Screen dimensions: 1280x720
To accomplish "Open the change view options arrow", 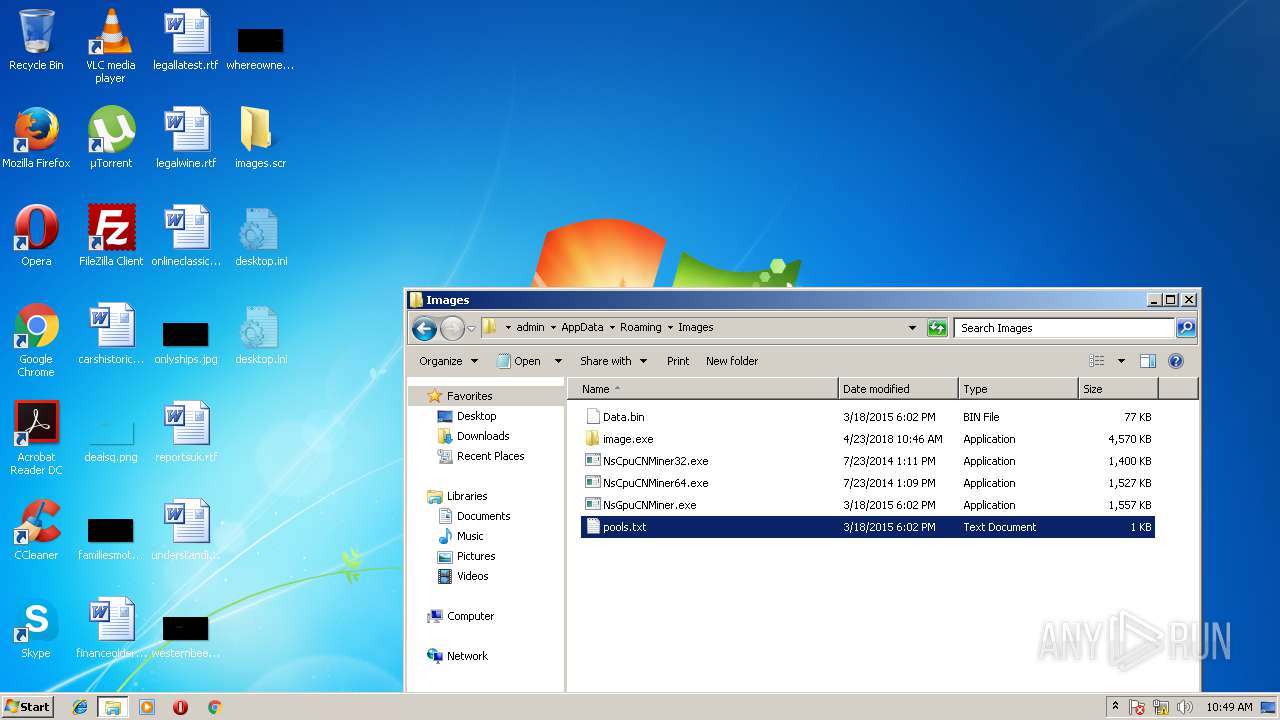I will coord(1121,361).
